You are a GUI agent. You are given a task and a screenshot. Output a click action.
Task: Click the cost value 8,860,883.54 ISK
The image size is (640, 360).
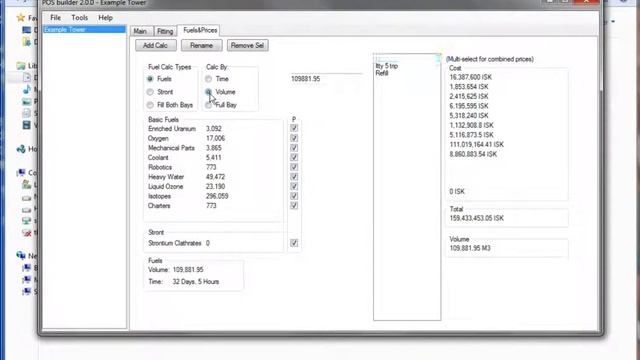point(473,154)
